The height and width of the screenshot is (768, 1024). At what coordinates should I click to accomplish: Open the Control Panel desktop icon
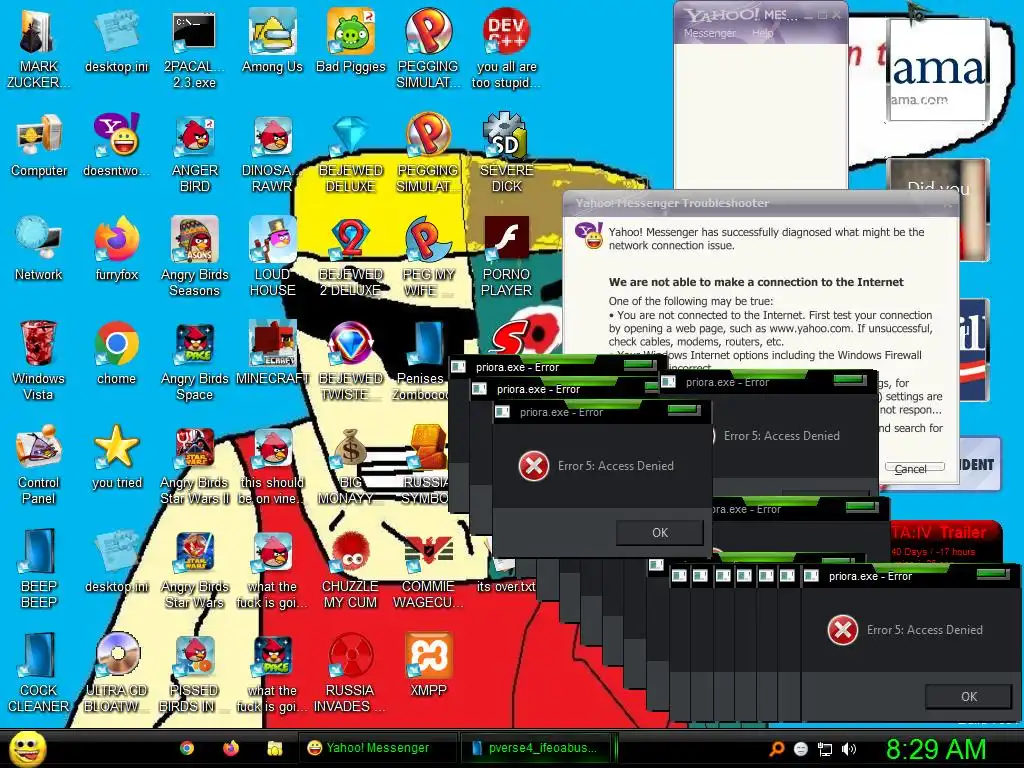coord(39,464)
